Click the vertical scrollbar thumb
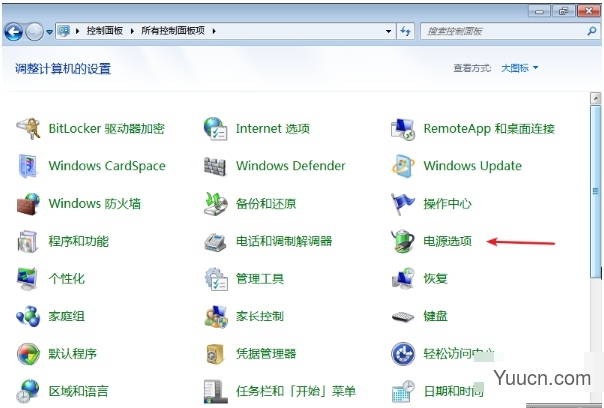 click(x=596, y=191)
